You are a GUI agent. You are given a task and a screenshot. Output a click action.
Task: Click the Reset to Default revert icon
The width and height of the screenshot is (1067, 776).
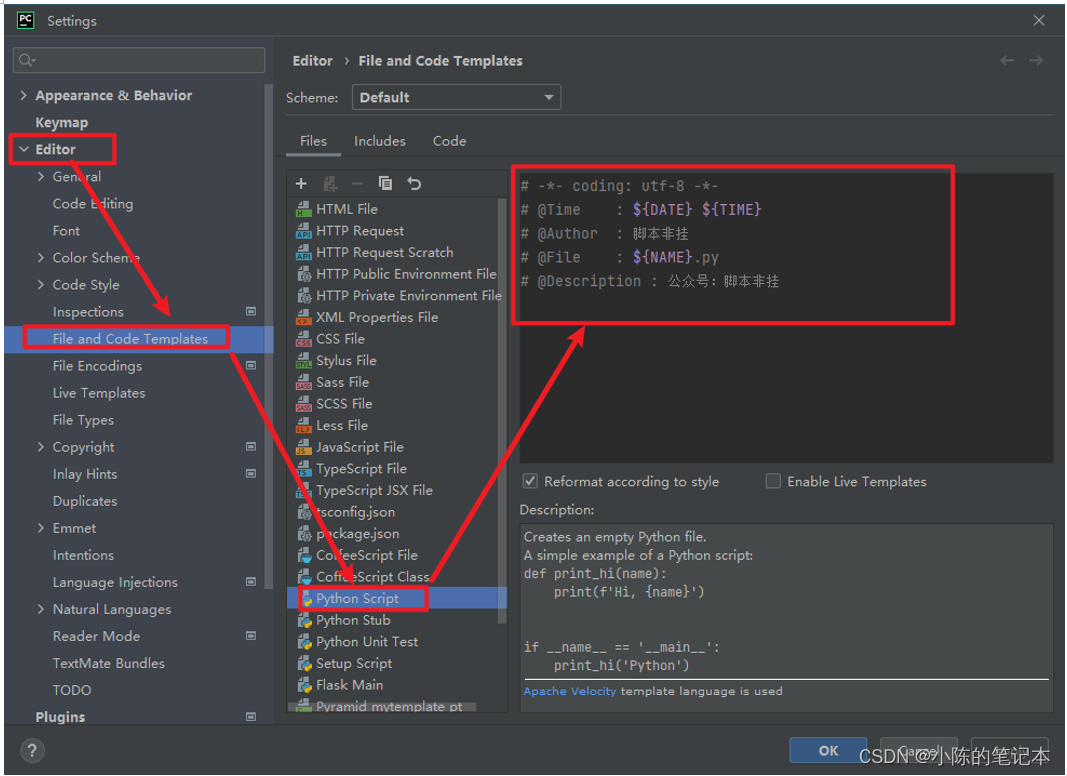point(414,184)
